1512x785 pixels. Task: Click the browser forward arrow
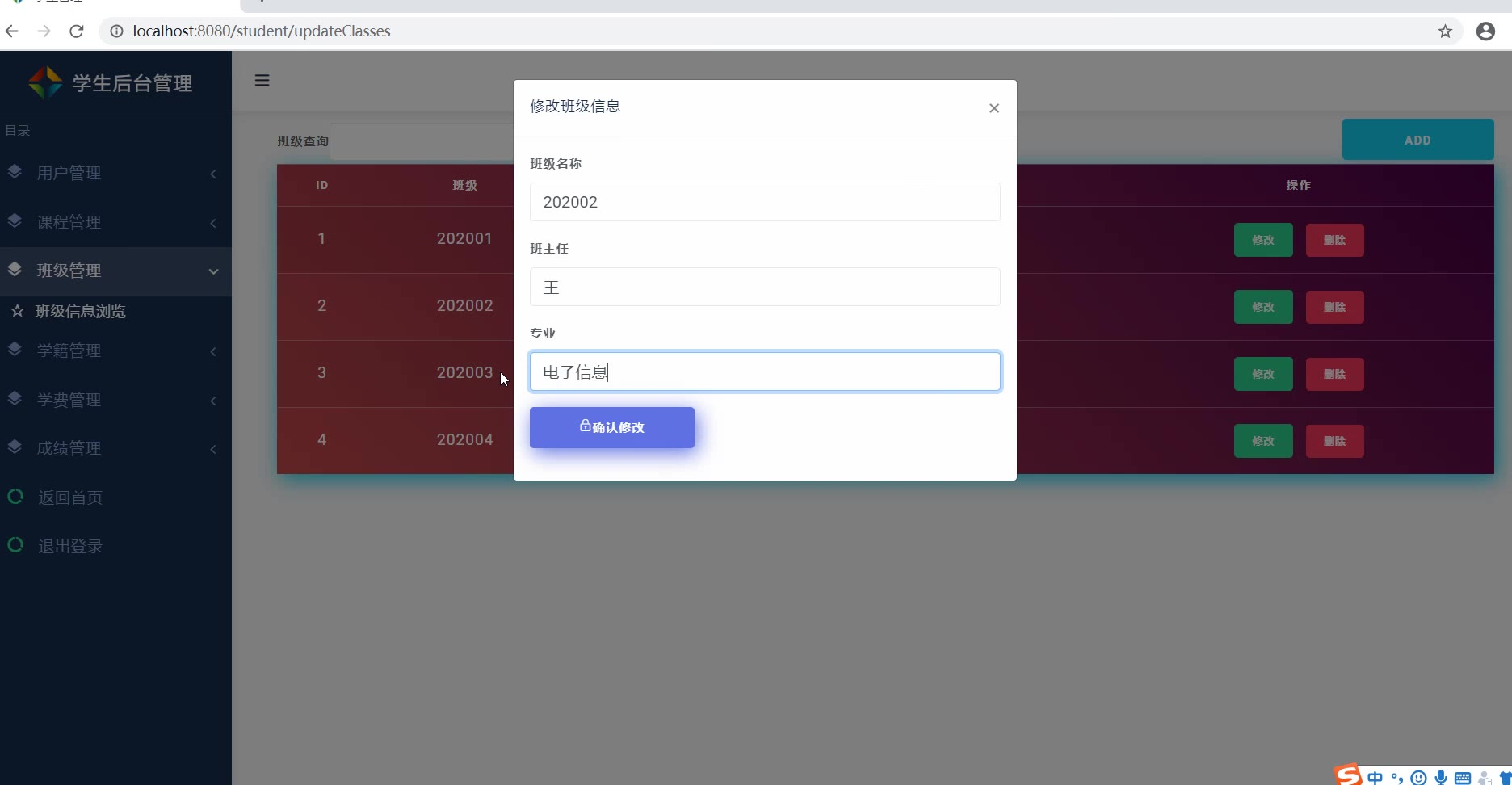[44, 31]
